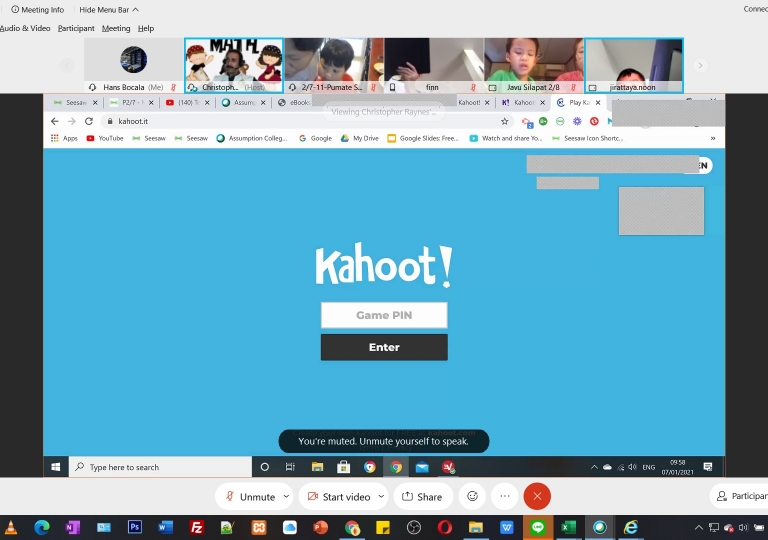Expand the bookmarks overflow chevron

(x=713, y=138)
